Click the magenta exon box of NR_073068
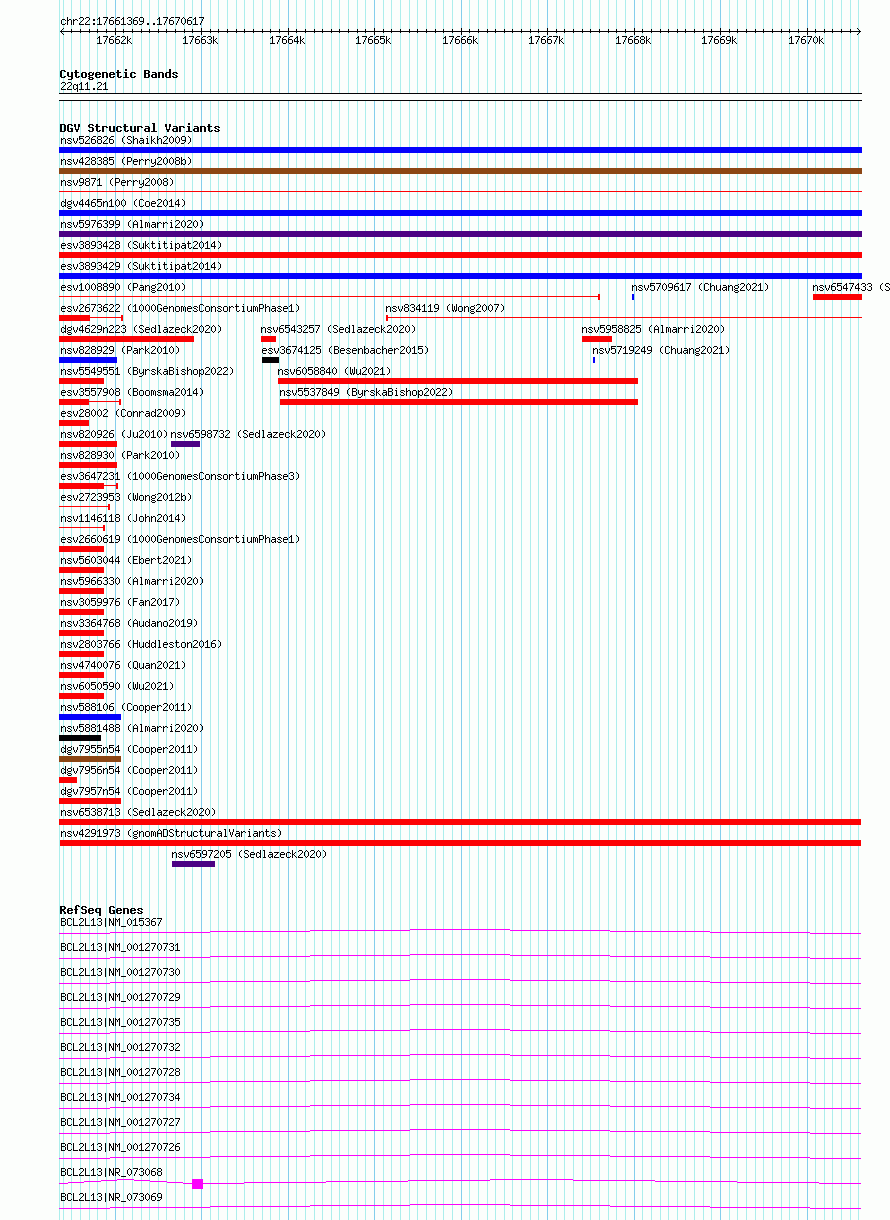 [x=197, y=1184]
